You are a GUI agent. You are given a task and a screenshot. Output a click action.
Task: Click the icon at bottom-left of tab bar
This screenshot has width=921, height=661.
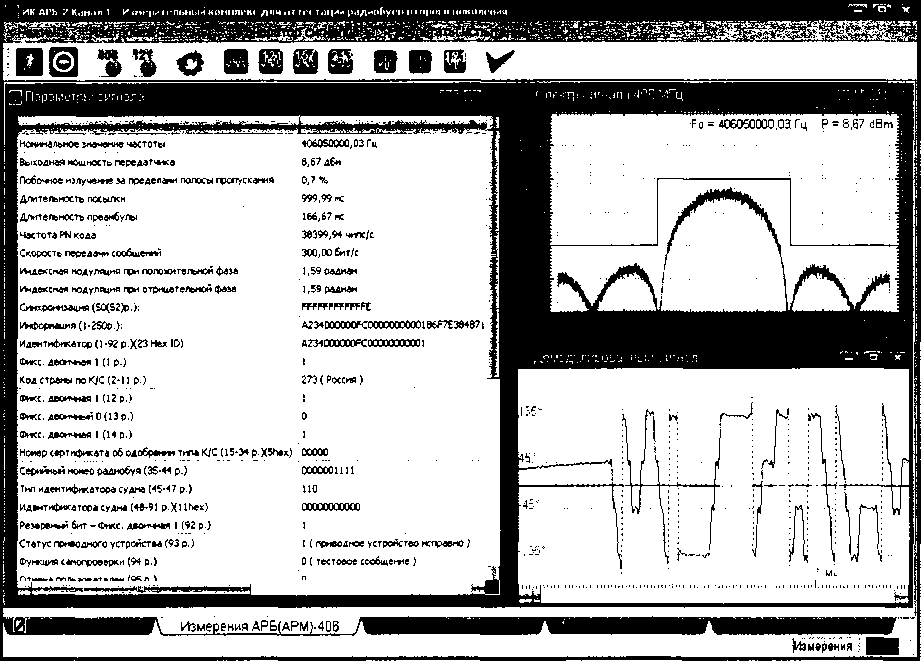19,626
